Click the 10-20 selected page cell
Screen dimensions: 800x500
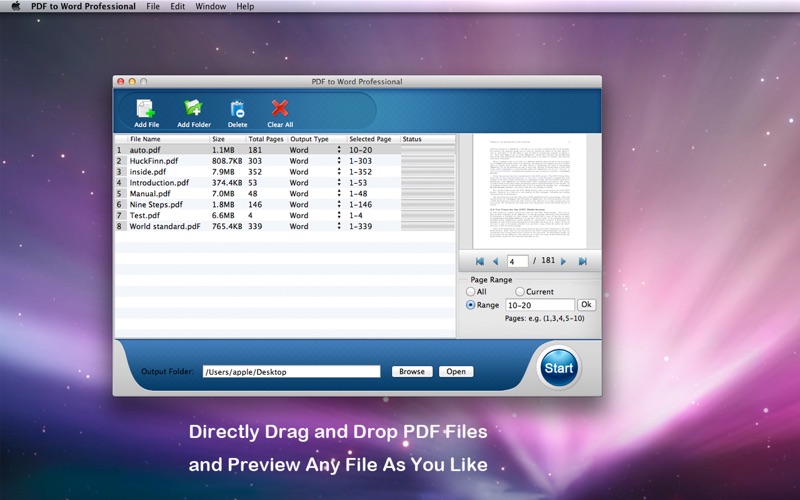coord(361,149)
